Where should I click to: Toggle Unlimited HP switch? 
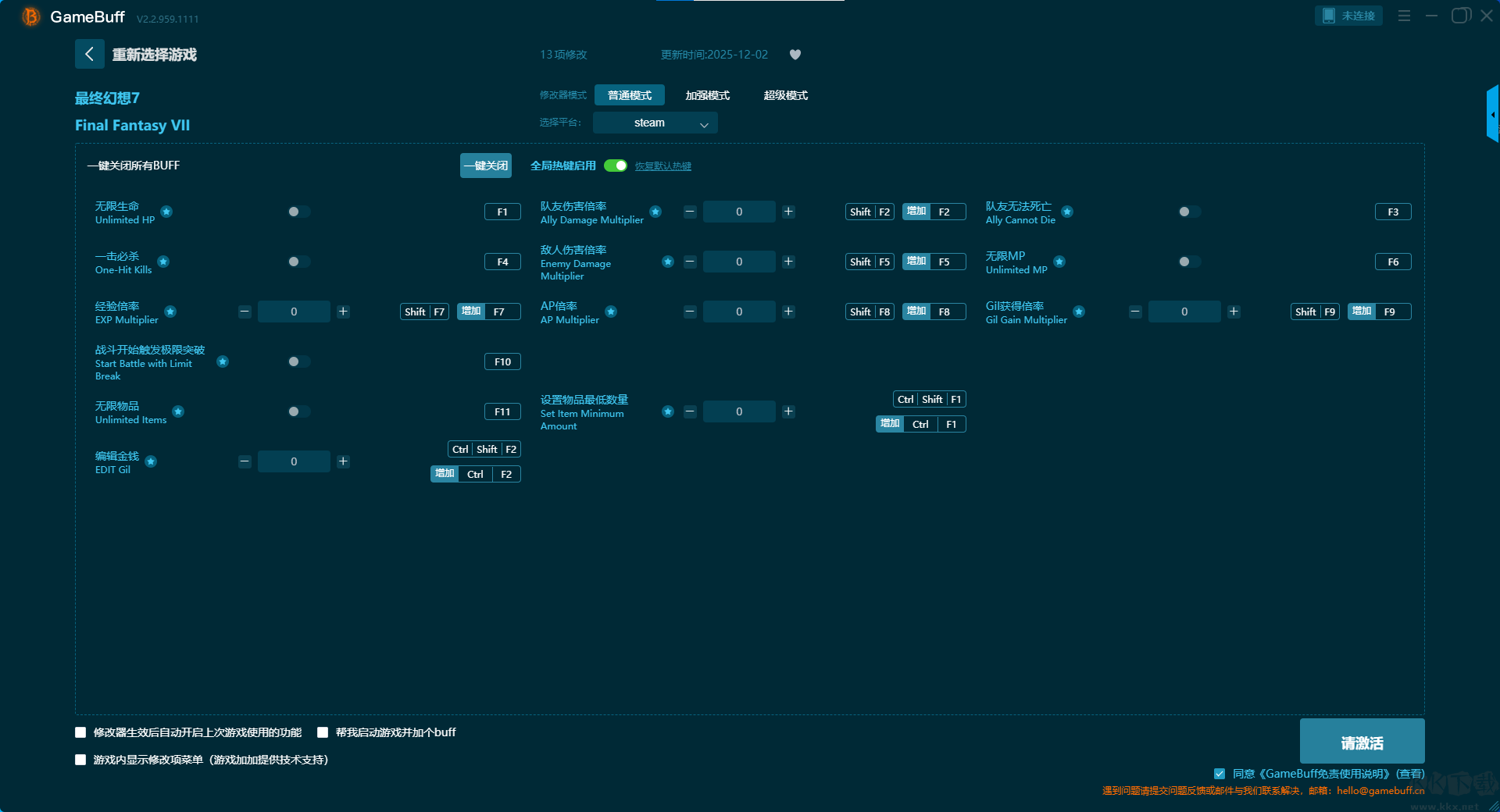pos(298,212)
